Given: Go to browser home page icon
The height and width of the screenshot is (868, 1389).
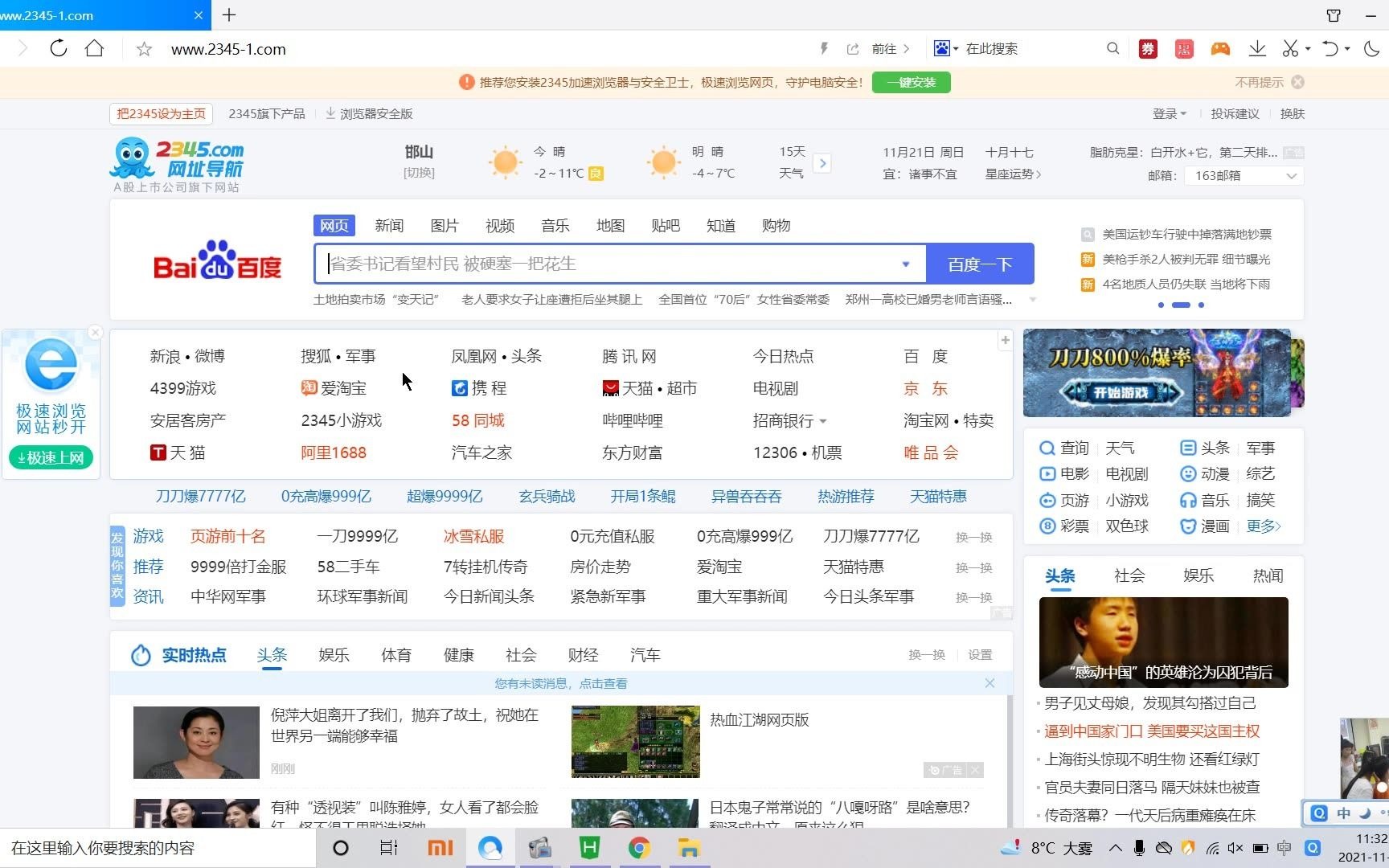Looking at the screenshot, I should [x=95, y=48].
